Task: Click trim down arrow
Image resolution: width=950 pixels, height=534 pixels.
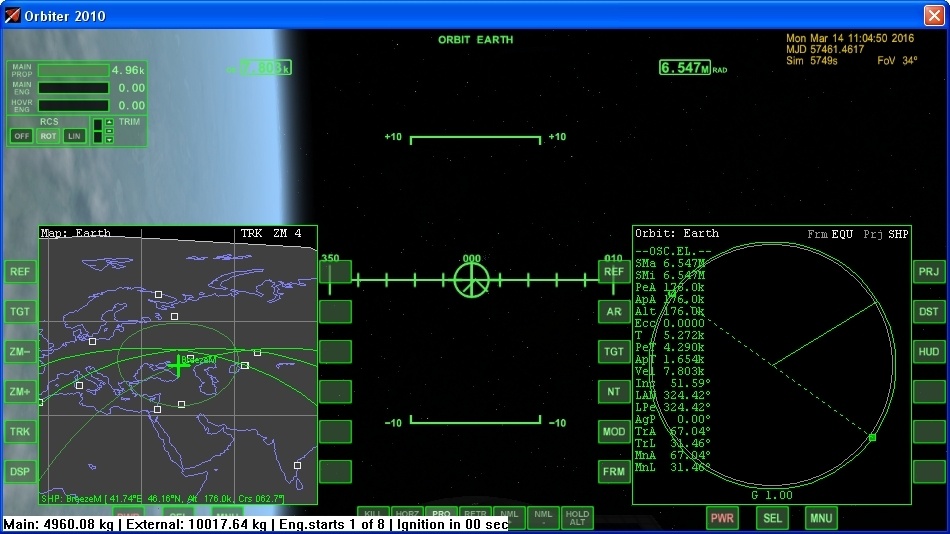Action: 109,139
